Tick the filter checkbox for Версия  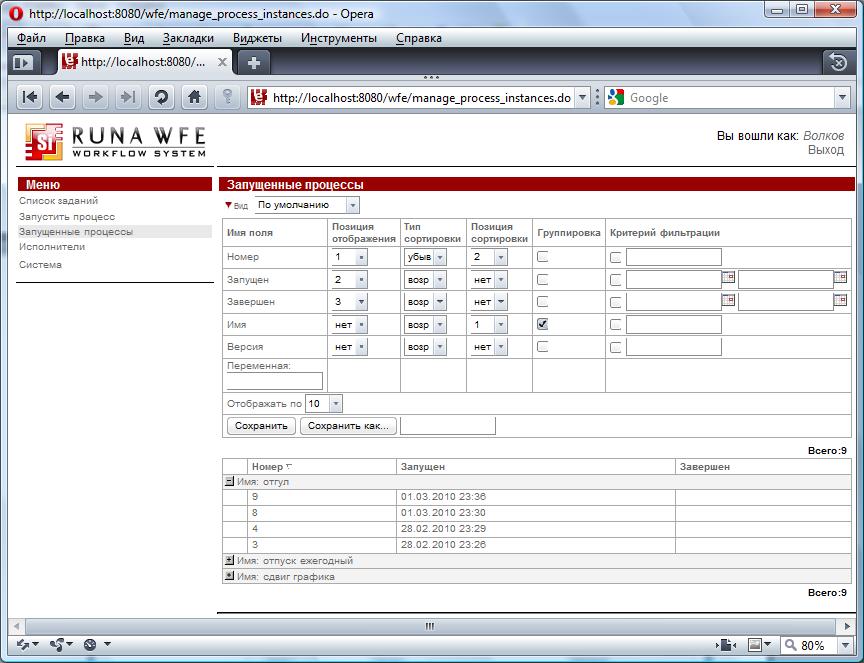tap(615, 347)
